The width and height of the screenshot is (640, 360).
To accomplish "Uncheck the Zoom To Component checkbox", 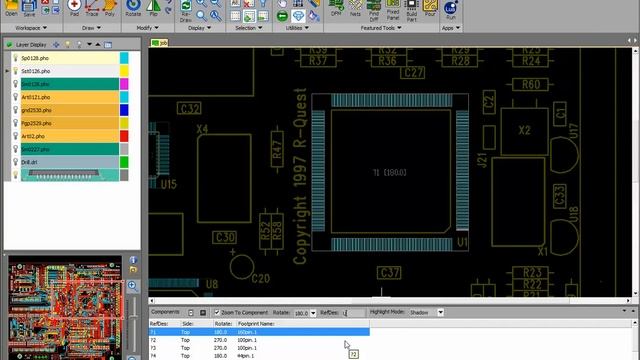I will [217, 312].
